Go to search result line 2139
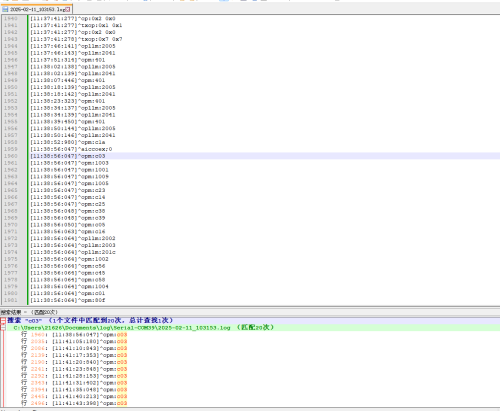Image resolution: width=500 pixels, height=411 pixels. tap(74, 355)
